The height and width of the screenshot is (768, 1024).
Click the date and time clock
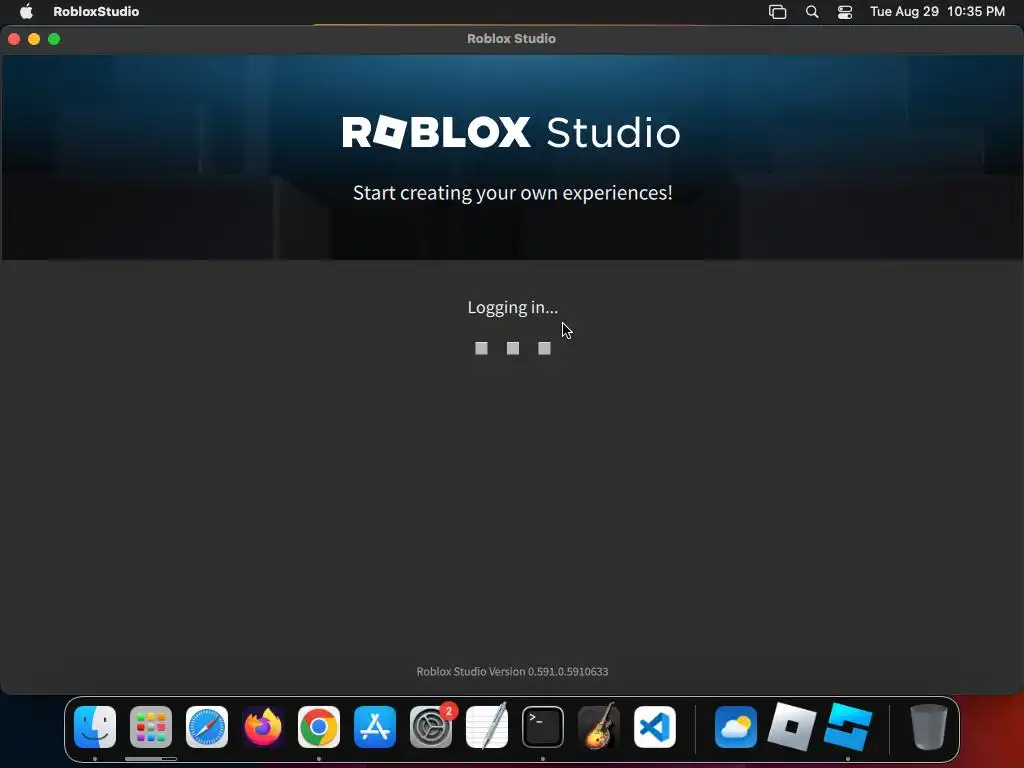click(937, 11)
